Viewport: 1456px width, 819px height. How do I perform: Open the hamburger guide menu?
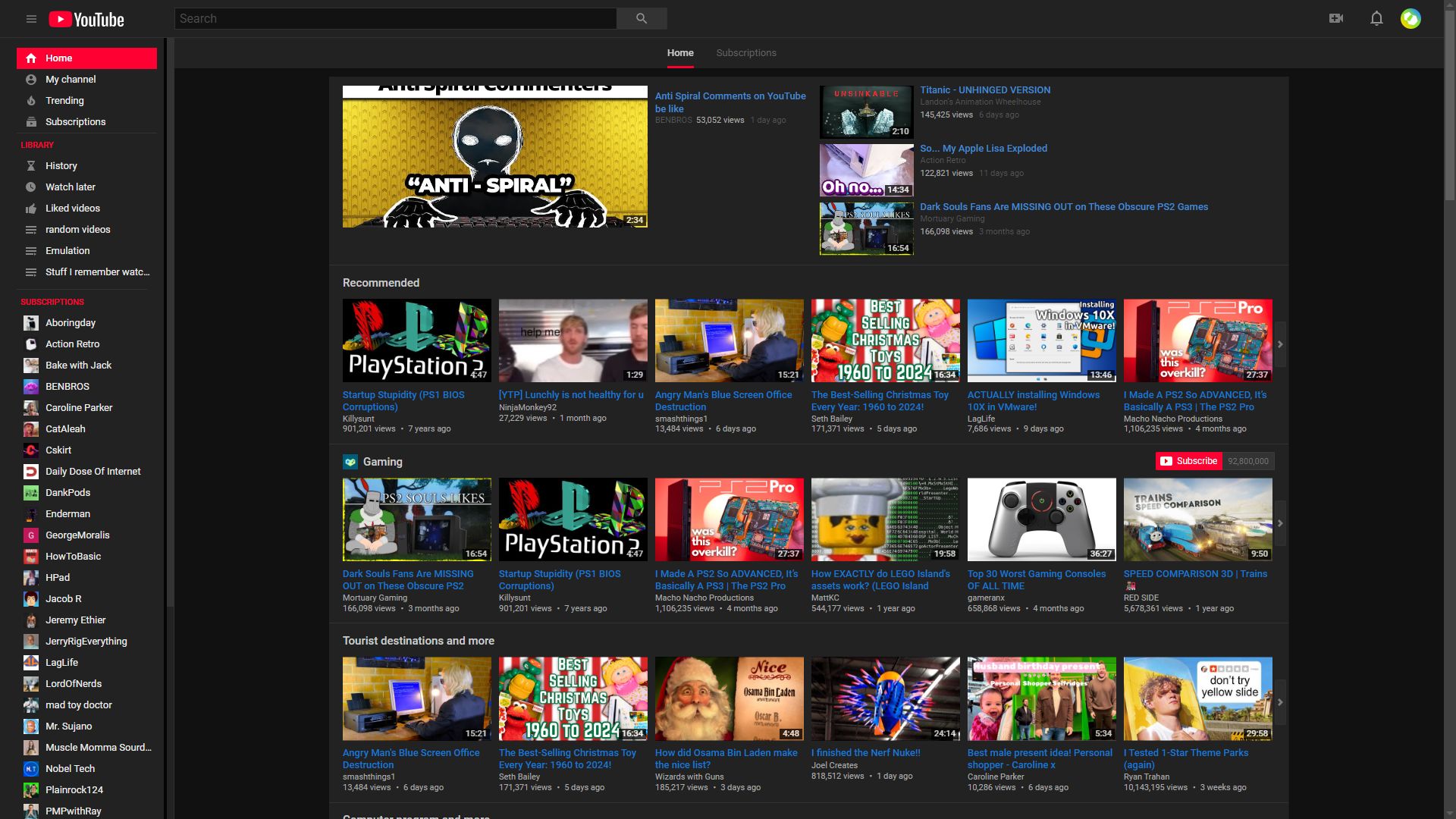click(31, 19)
